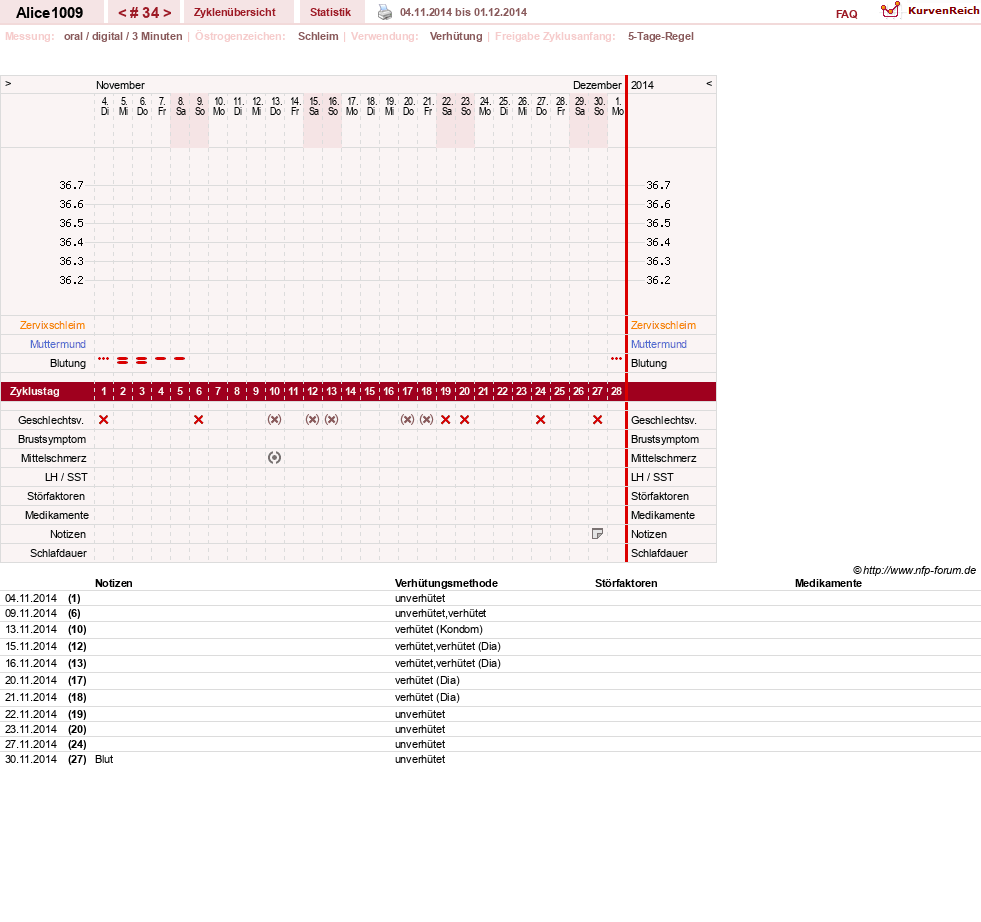The image size is (981, 922).
Task: Click the left Zervixschleim row label
Action: (x=53, y=325)
